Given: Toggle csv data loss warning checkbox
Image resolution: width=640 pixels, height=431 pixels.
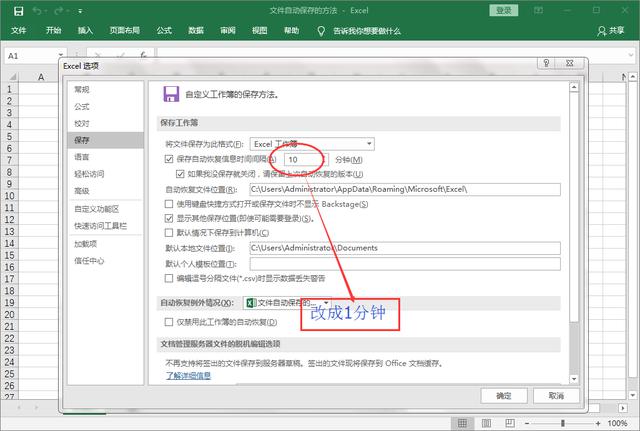Looking at the screenshot, I should [x=169, y=278].
